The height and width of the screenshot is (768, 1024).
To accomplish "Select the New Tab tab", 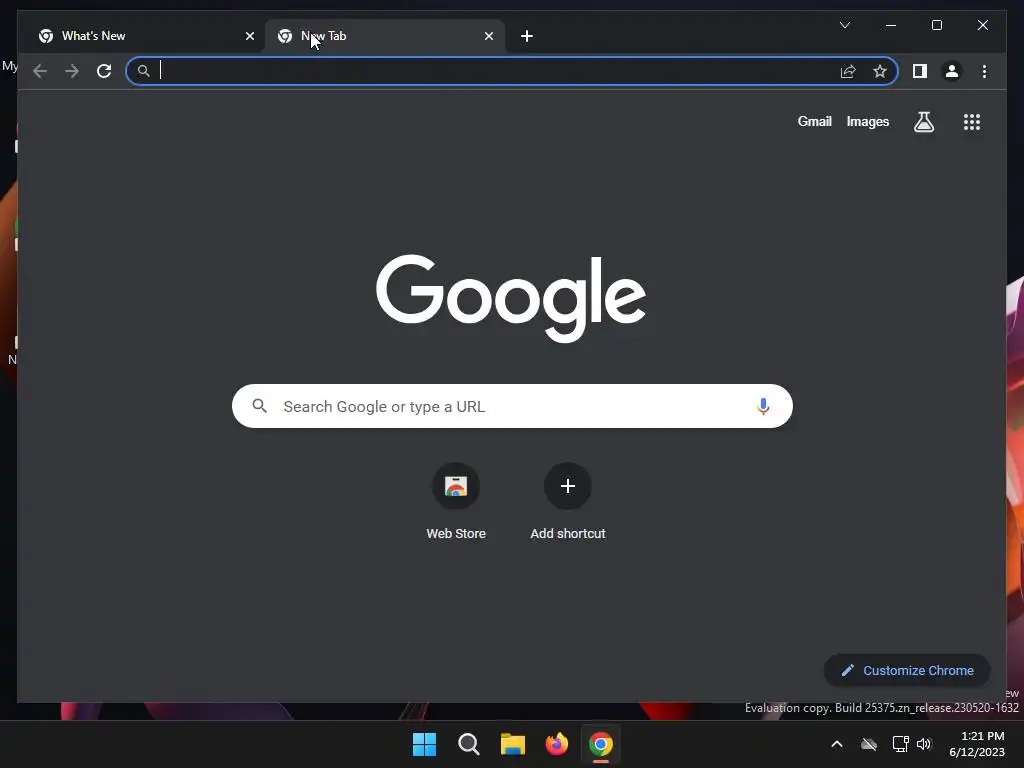I will tap(385, 36).
